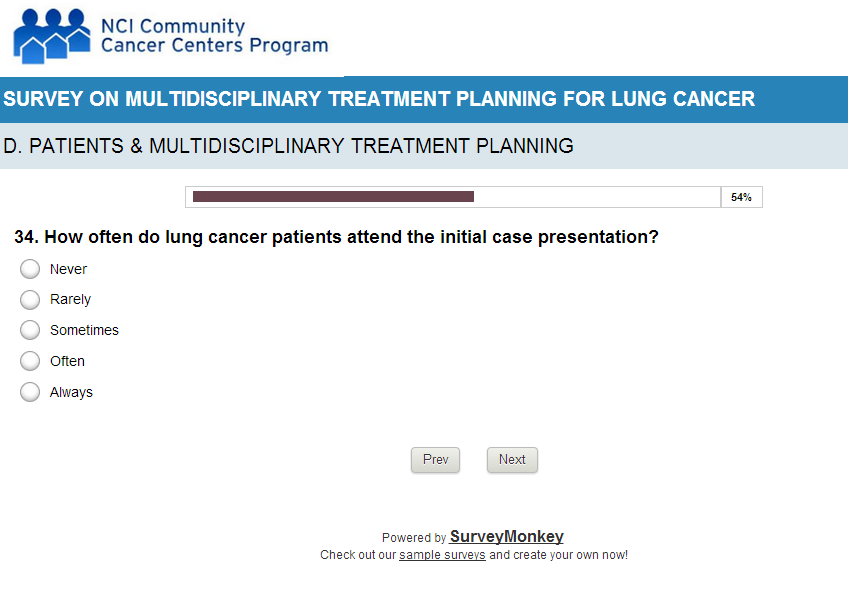Click the word 'Sometimes' answer label

(84, 330)
